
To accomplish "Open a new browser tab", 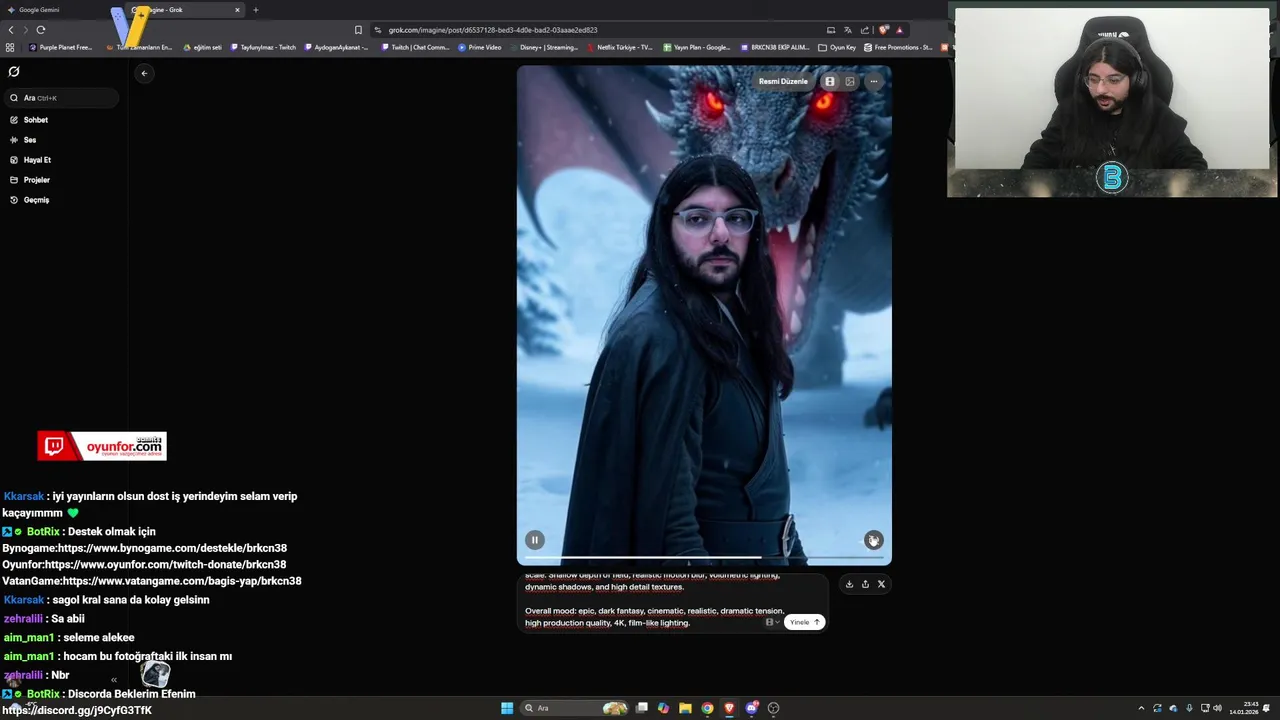I will (x=255, y=10).
